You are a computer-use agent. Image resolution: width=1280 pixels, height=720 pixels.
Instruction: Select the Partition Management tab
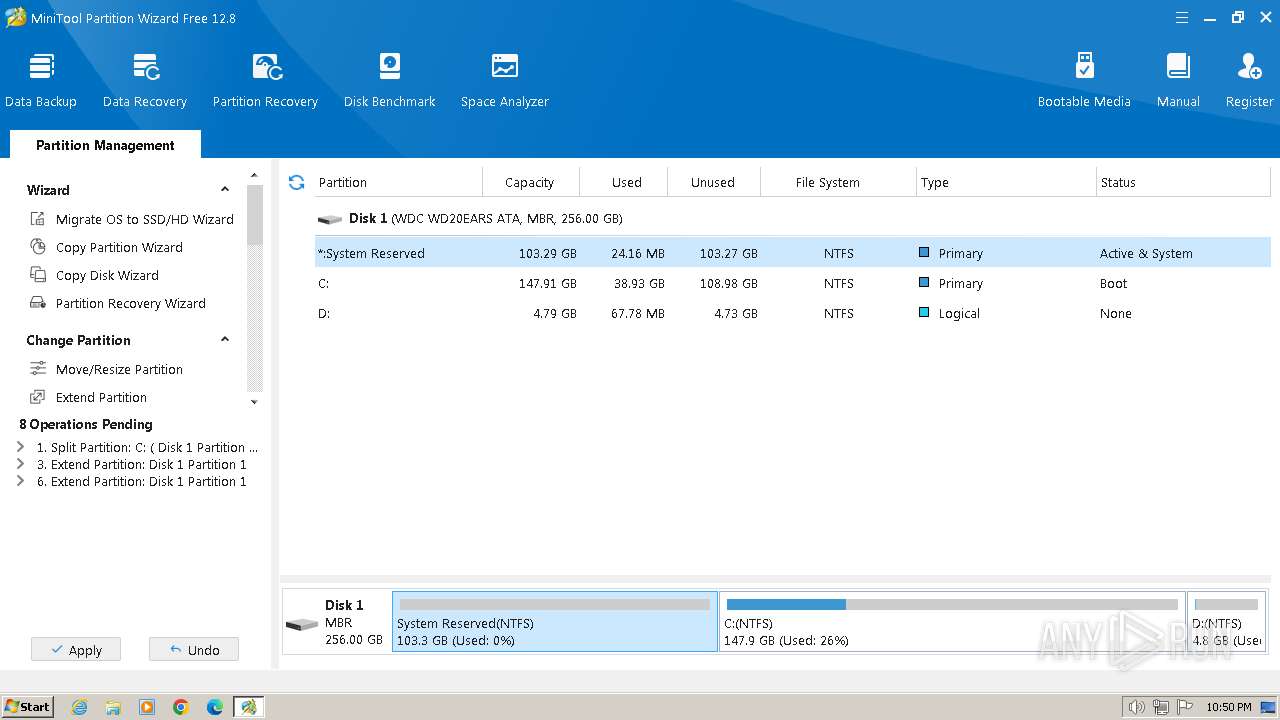(105, 145)
